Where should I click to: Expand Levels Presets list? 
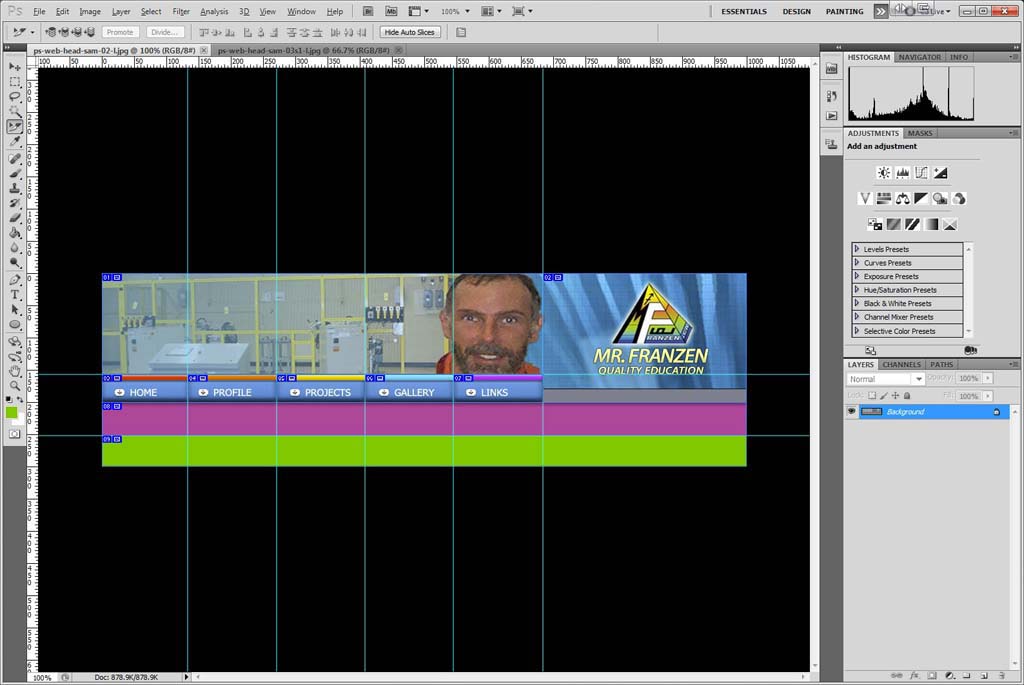coord(857,249)
